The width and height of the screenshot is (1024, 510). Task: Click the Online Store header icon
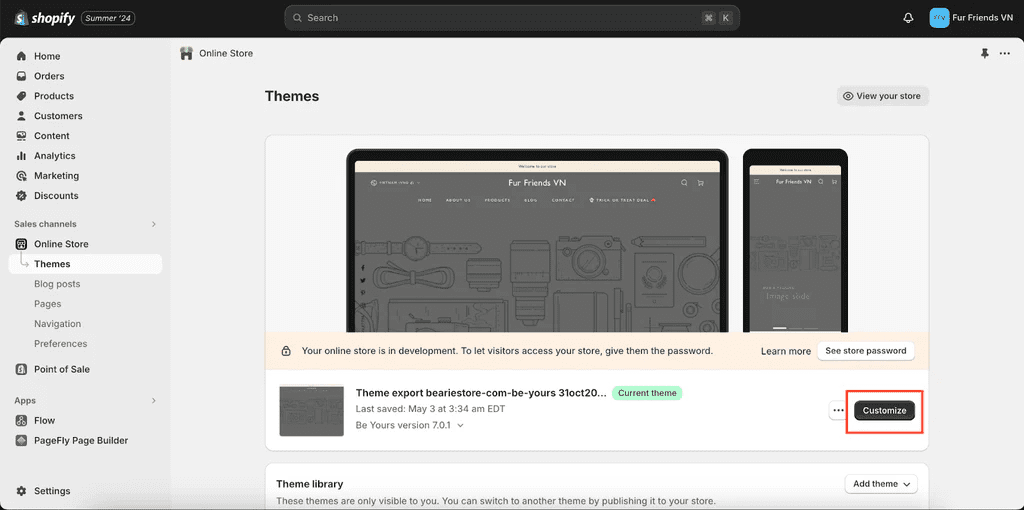187,54
